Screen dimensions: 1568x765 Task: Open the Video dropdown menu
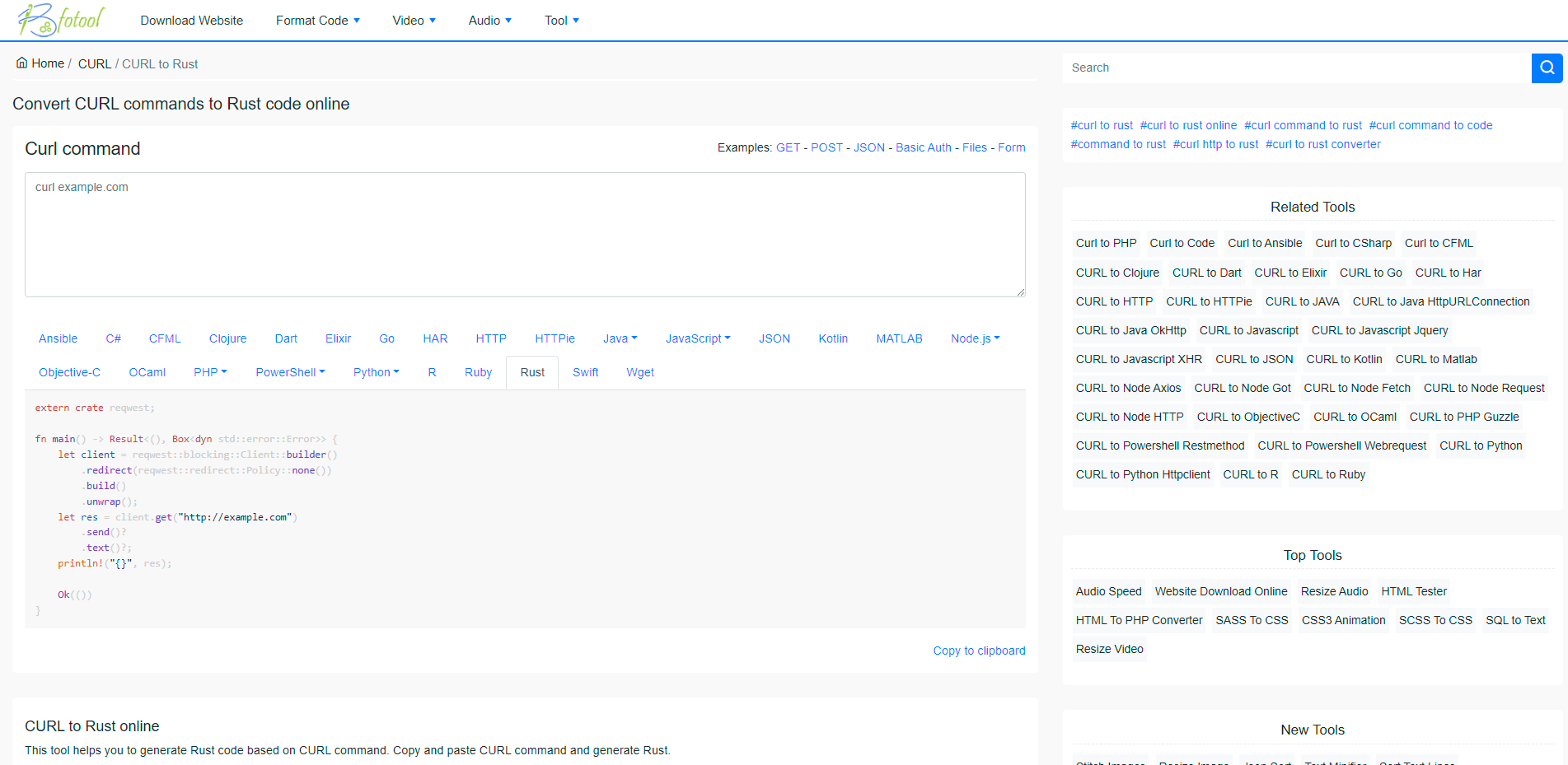[x=414, y=20]
